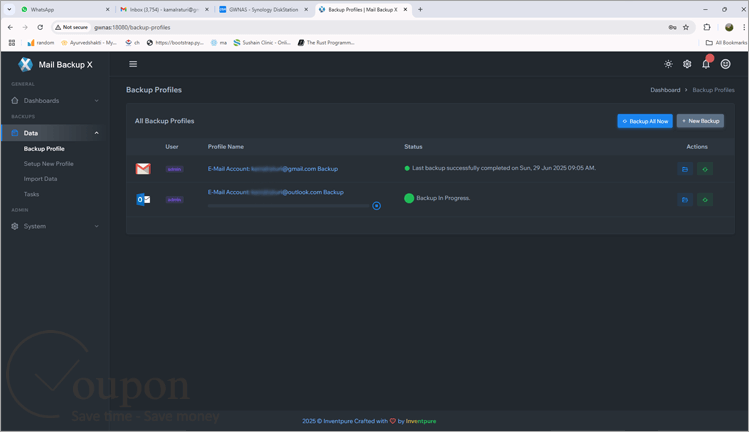749x432 pixels.
Task: Open a new browser tab
Action: click(420, 10)
